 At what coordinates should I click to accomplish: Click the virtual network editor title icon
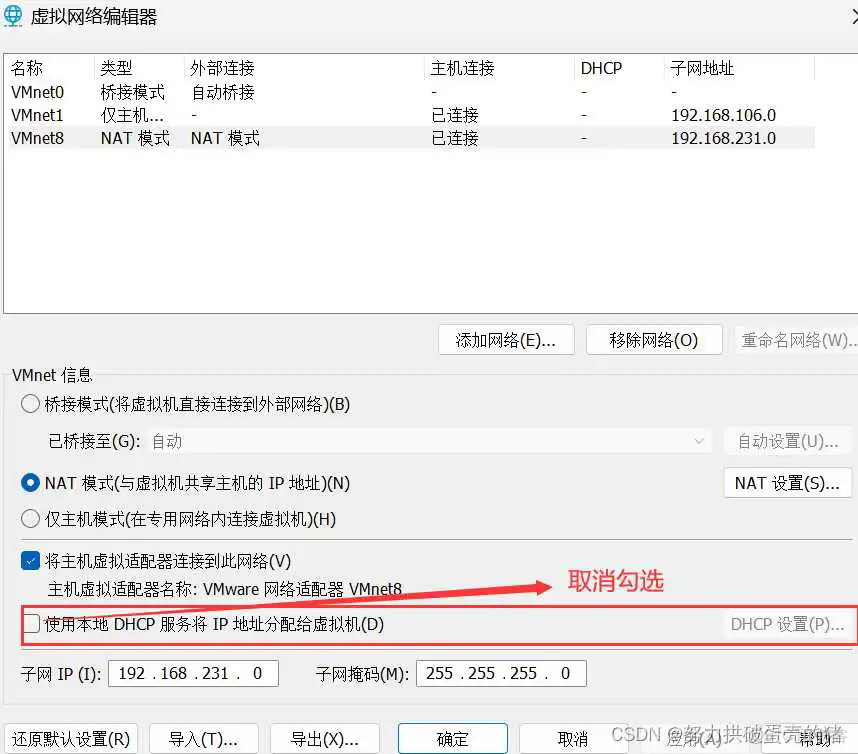(x=14, y=16)
